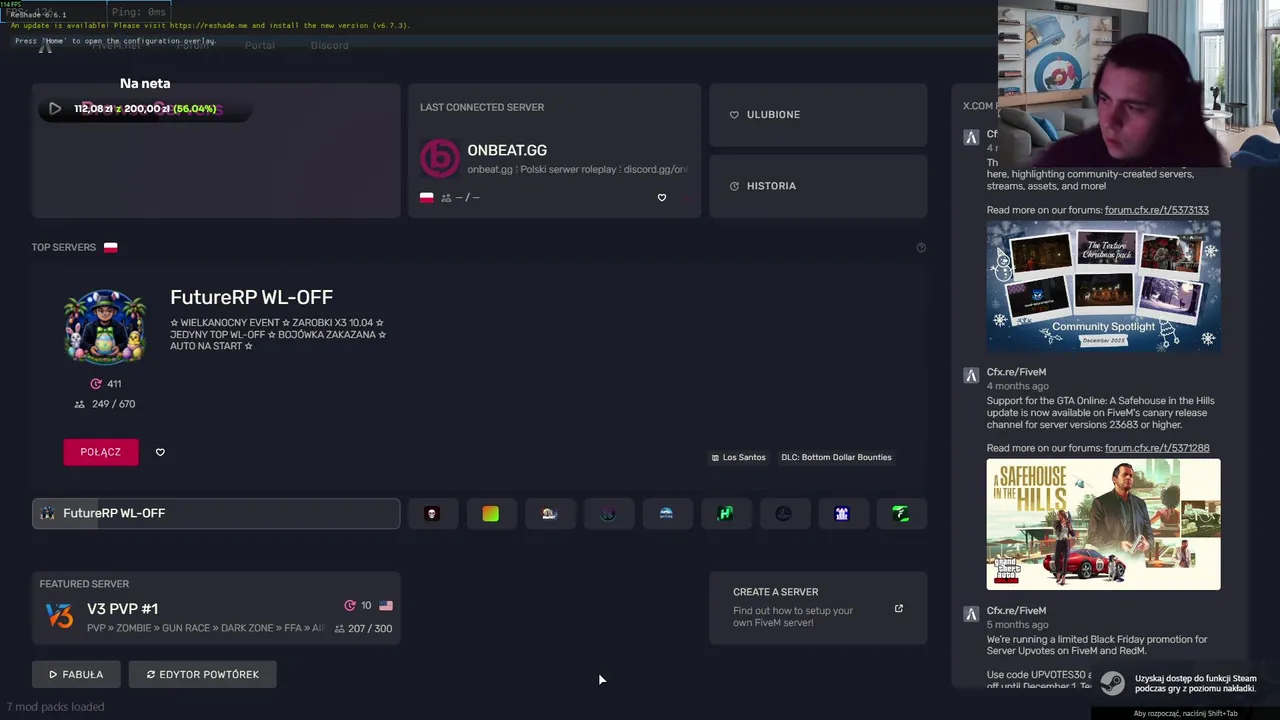Connect to FutureRP with POŁĄCZ button

tap(101, 452)
